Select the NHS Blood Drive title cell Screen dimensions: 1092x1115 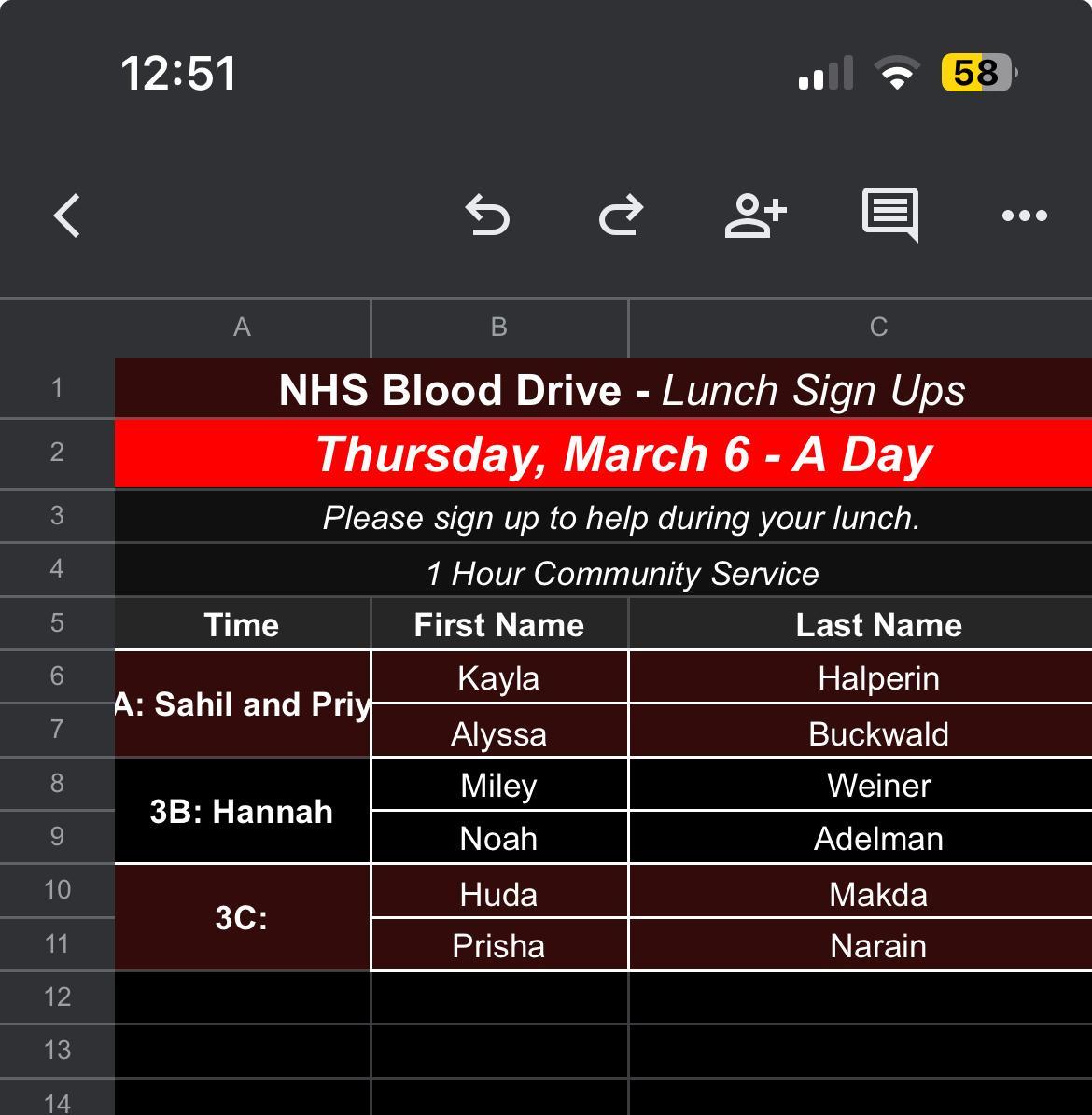pos(623,390)
